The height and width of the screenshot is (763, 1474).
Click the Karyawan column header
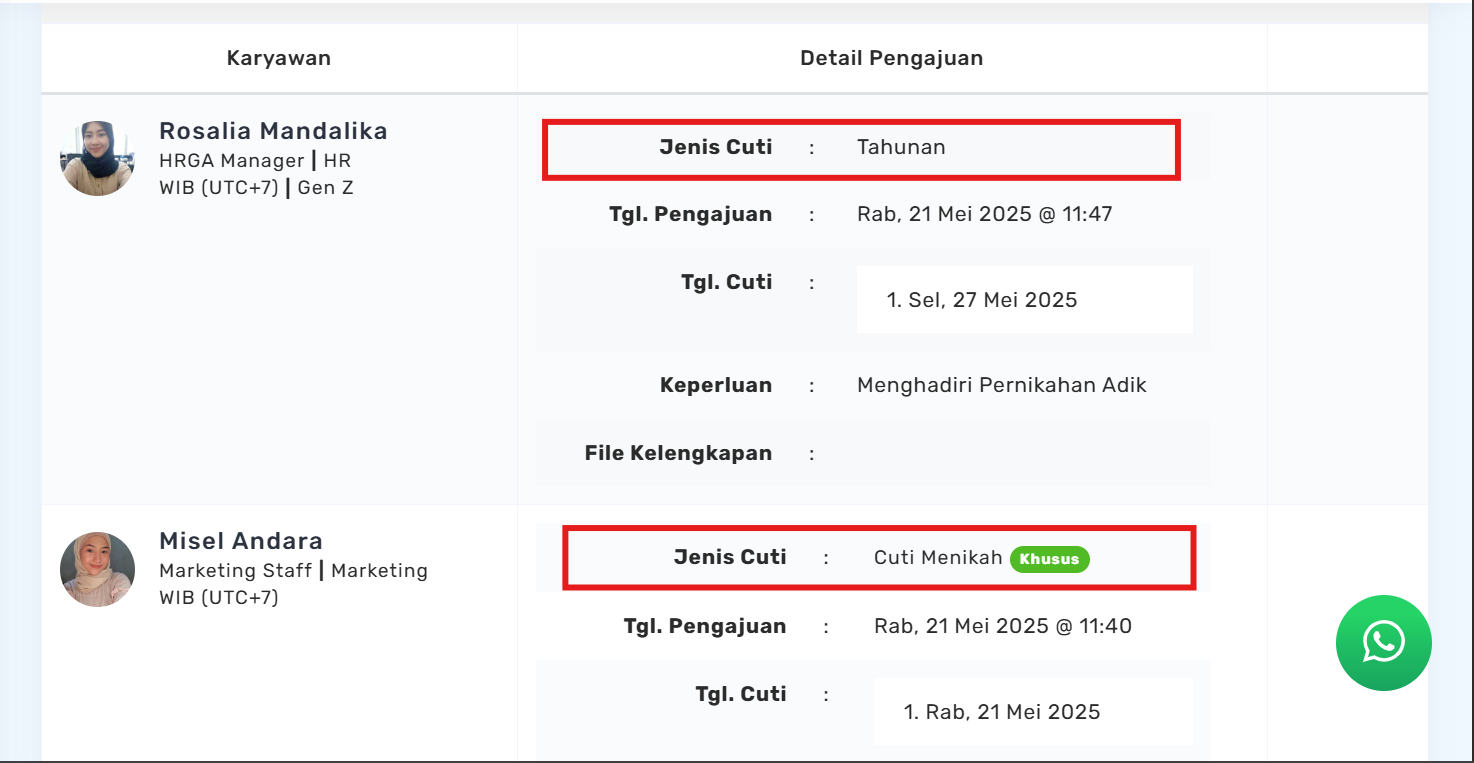(x=278, y=58)
